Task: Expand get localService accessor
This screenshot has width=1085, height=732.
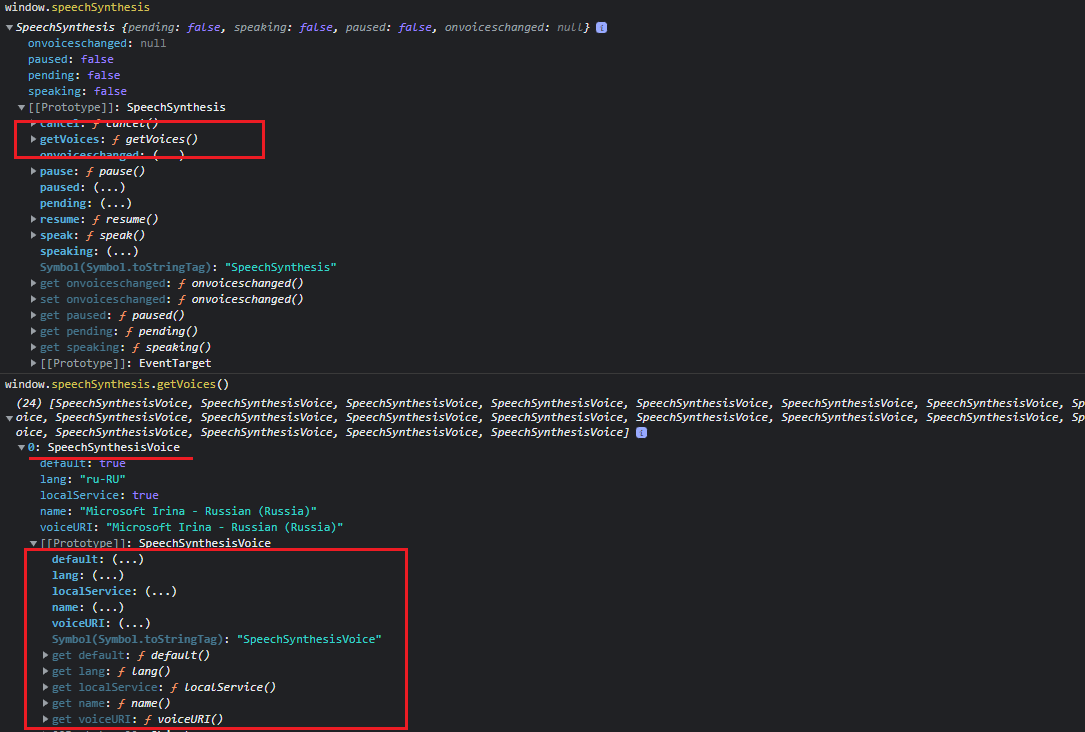Action: pyautogui.click(x=46, y=687)
